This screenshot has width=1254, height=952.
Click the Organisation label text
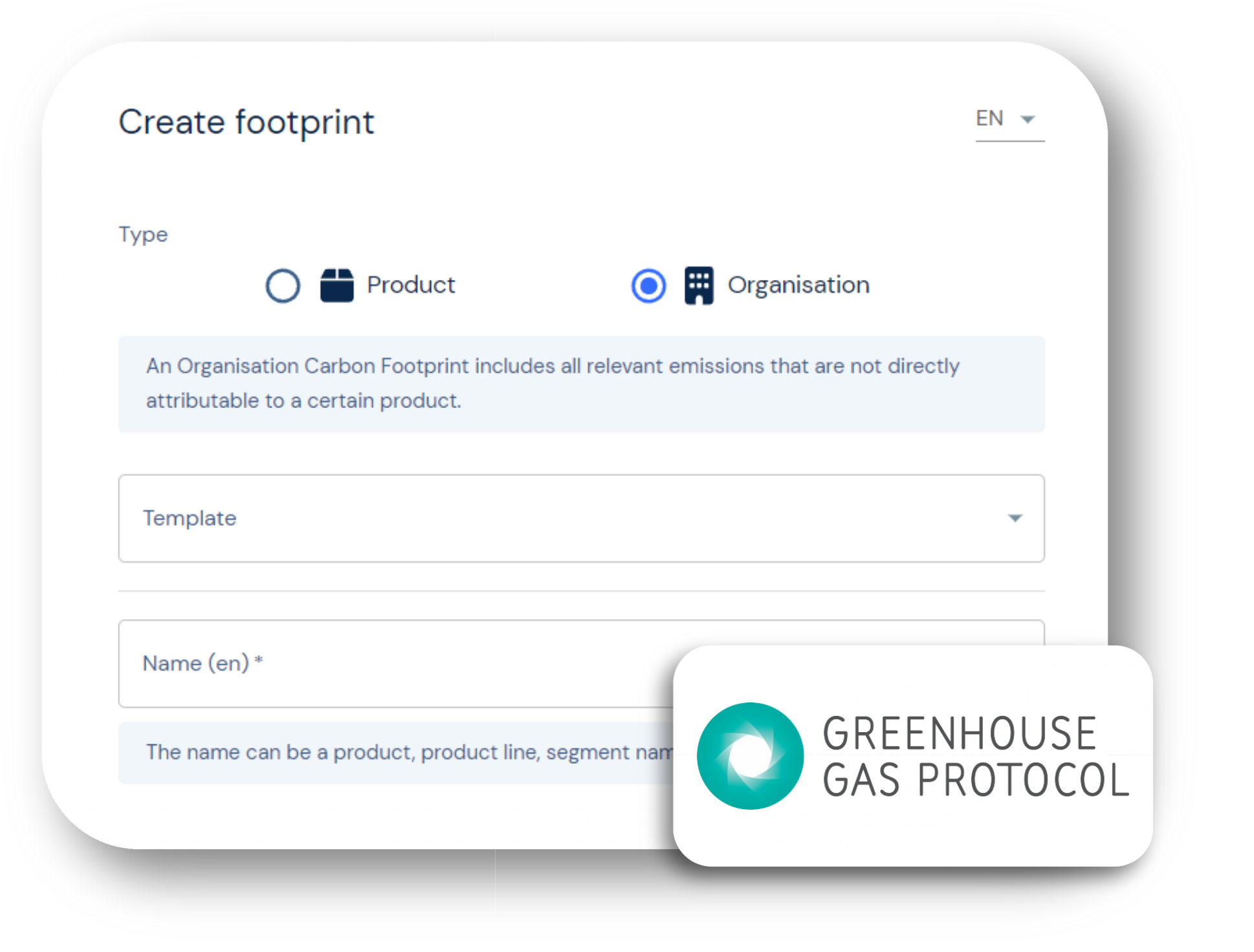coord(798,285)
